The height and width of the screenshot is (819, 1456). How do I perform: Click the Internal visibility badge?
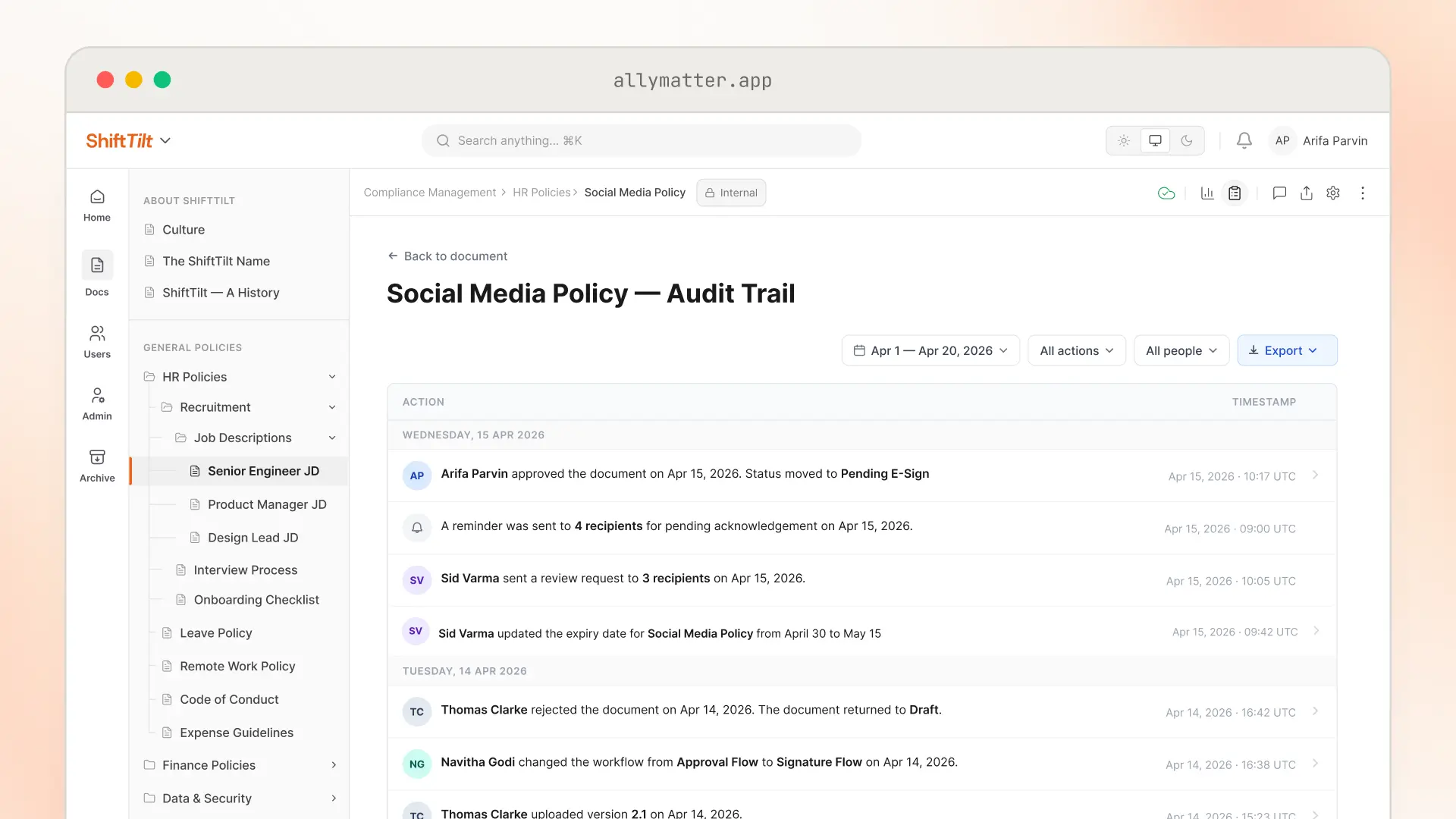[x=731, y=193]
